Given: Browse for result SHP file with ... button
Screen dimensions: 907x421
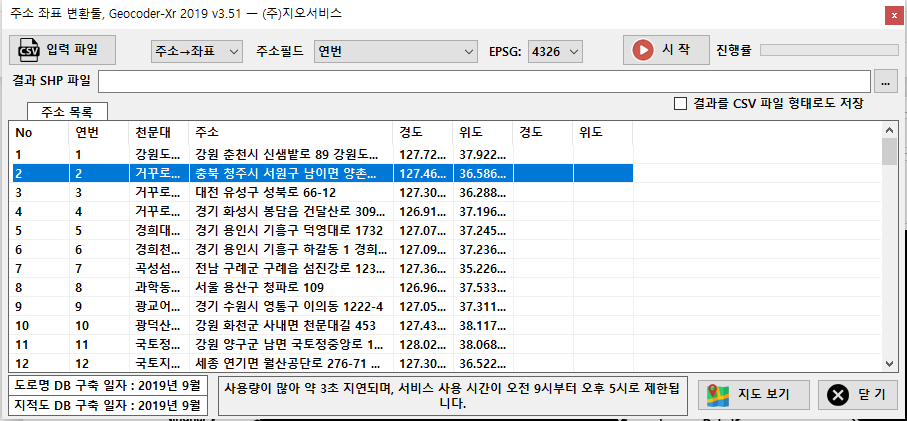Looking at the screenshot, I should (x=885, y=82).
